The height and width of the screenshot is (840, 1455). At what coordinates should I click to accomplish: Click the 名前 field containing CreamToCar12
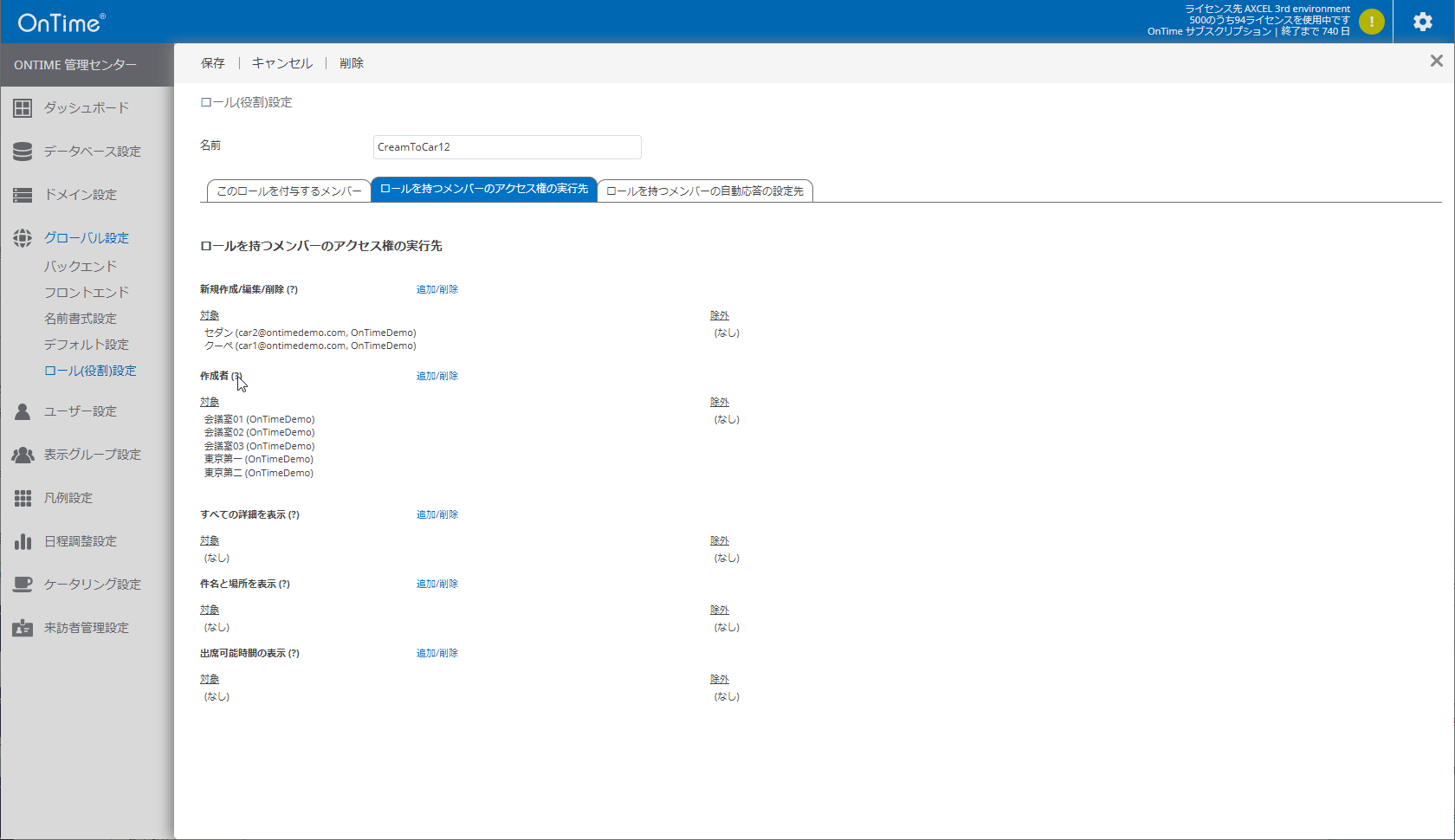pos(507,147)
